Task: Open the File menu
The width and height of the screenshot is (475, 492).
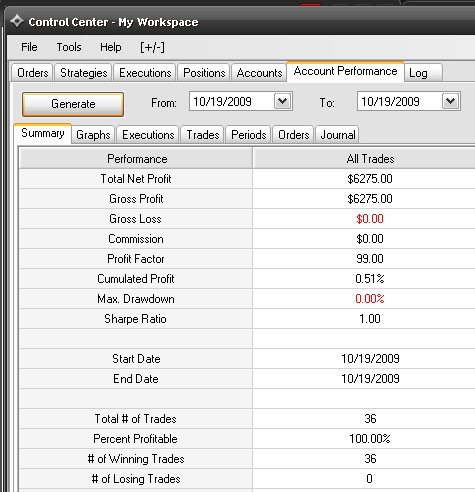Action: tap(29, 47)
